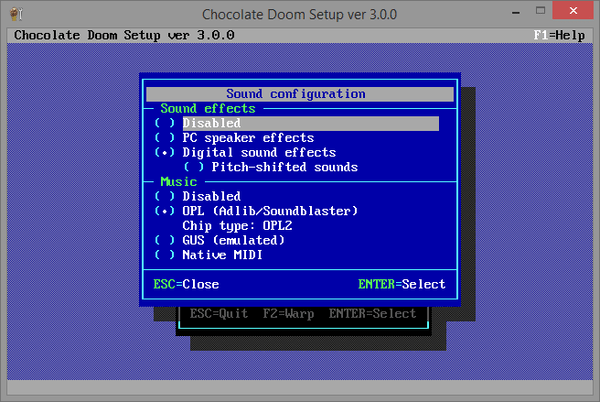
Task: Click the Chocolate Doom Setup ver 3.0.0 header text
Action: (x=124, y=35)
